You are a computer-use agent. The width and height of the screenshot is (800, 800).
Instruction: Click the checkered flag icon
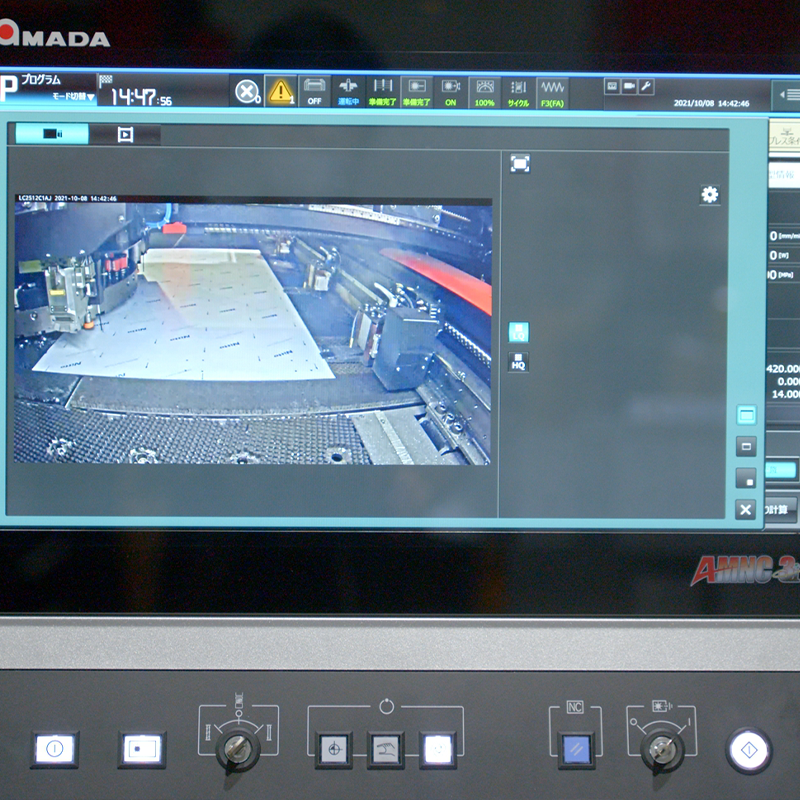(106, 80)
